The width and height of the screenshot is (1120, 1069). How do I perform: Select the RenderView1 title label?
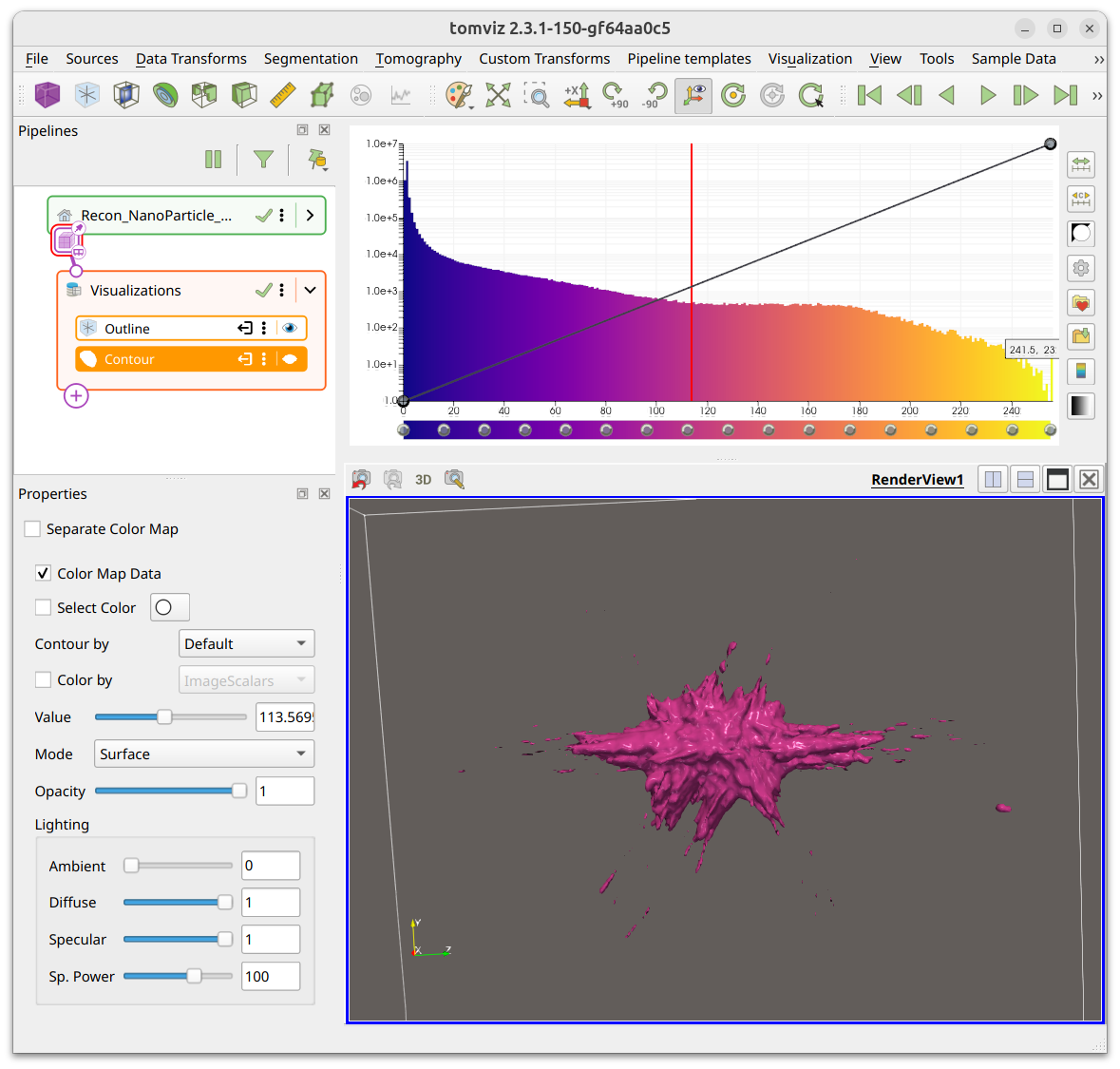point(917,480)
